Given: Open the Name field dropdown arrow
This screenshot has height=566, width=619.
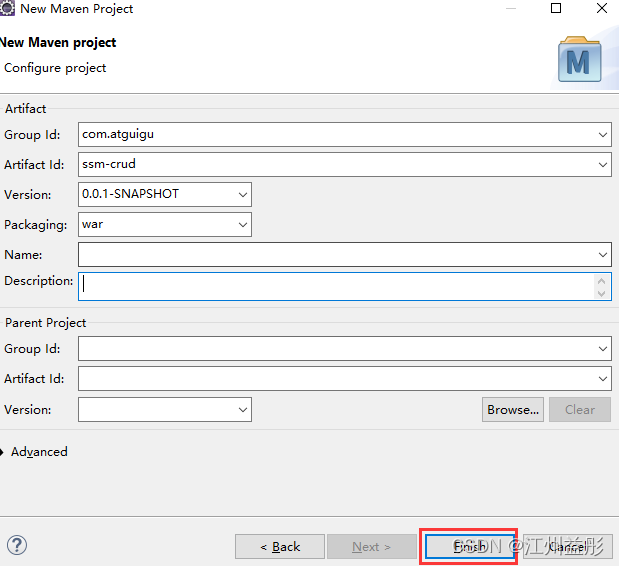Looking at the screenshot, I should [x=602, y=255].
